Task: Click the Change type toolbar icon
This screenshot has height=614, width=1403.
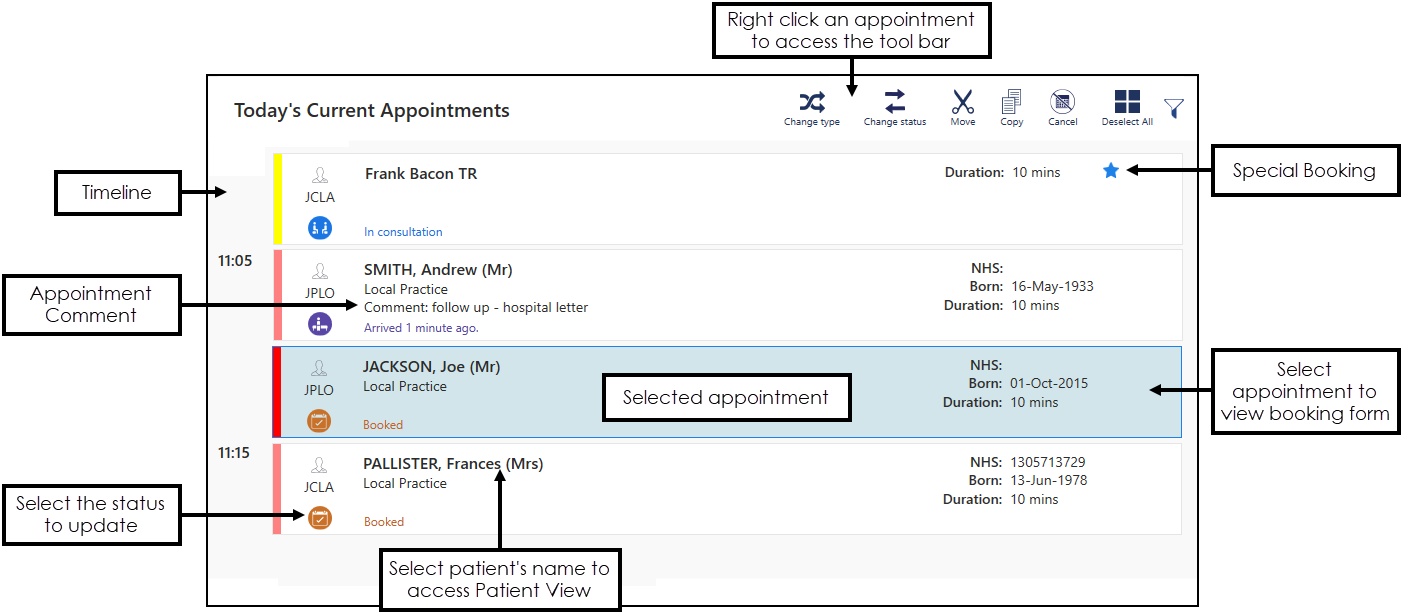Action: (811, 101)
